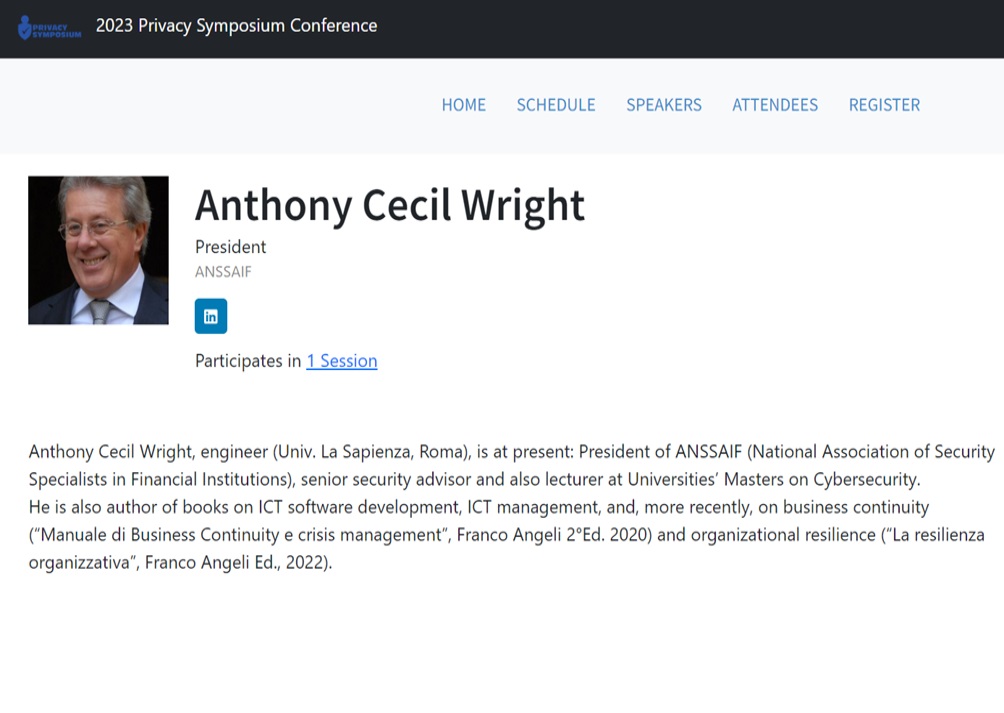Click the Privacy Symposium shield logo
1004x713 pixels.
(49, 28)
